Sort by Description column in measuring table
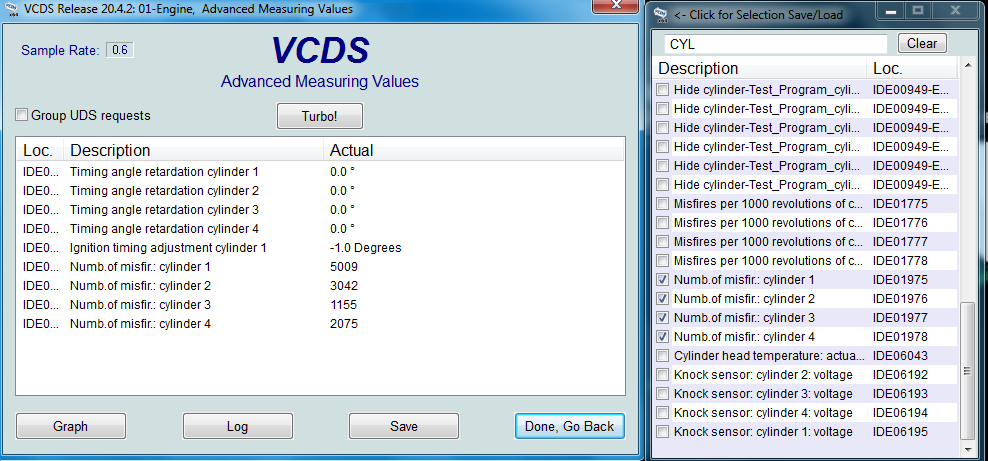The height and width of the screenshot is (461, 988). [x=194, y=151]
